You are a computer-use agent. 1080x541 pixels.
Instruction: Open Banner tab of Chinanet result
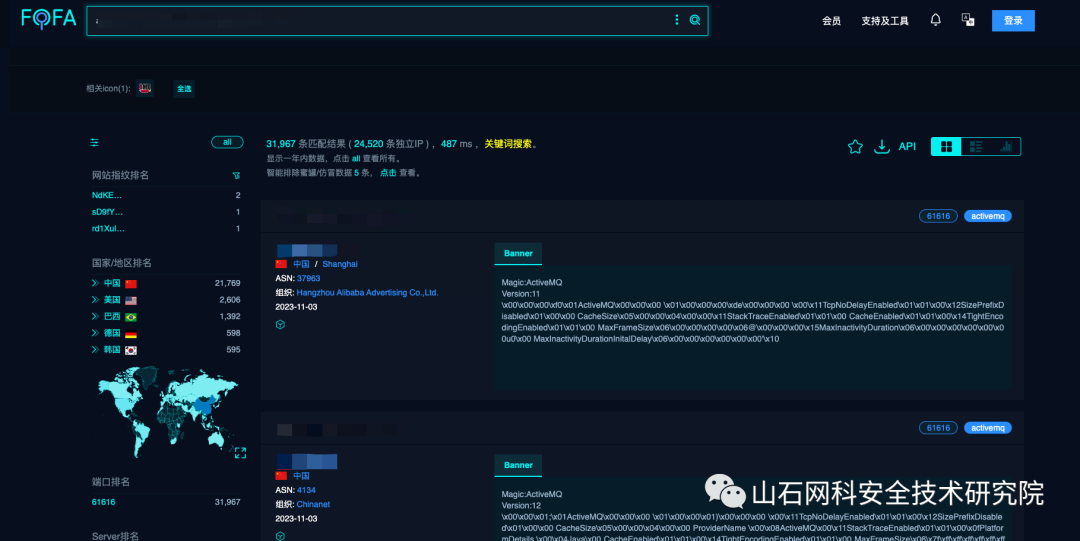[518, 465]
